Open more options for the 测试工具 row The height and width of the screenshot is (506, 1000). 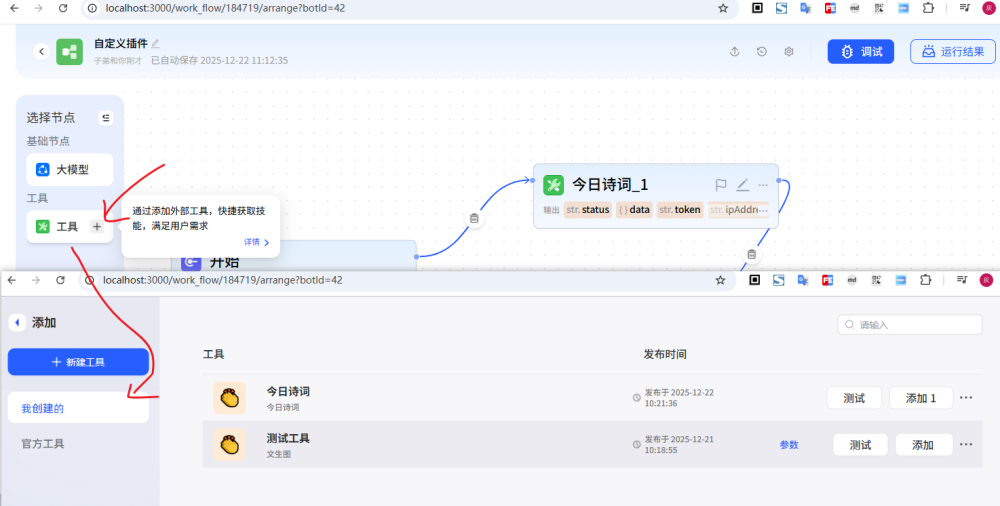pos(966,445)
